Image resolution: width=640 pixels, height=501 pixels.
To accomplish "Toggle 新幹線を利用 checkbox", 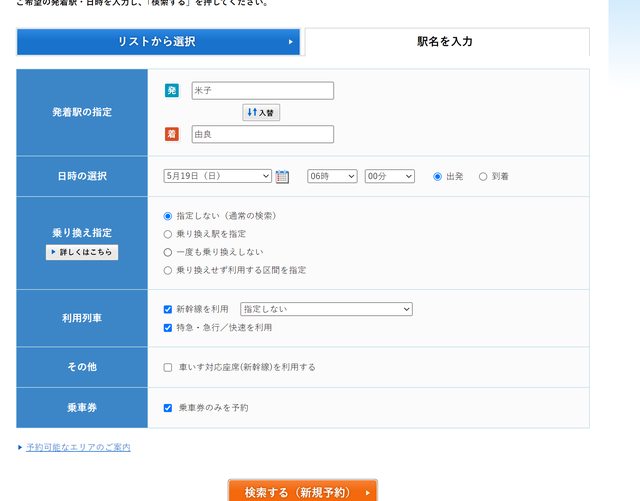I will pyautogui.click(x=168, y=310).
